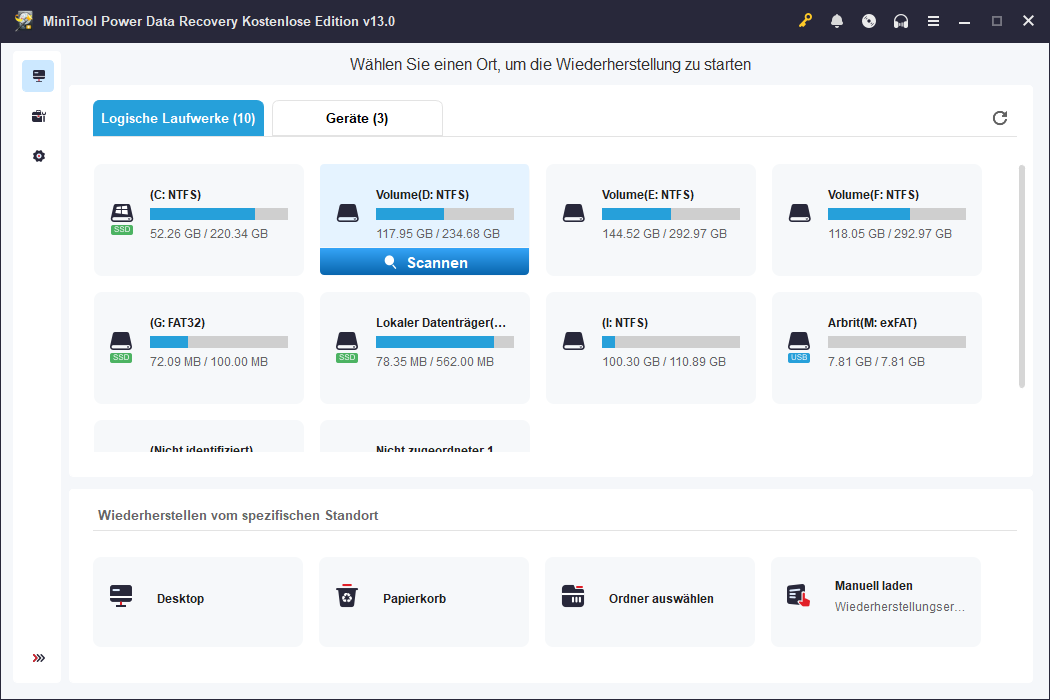1050x700 pixels.
Task: Click the MiniTool app logo icon
Action: 24,21
